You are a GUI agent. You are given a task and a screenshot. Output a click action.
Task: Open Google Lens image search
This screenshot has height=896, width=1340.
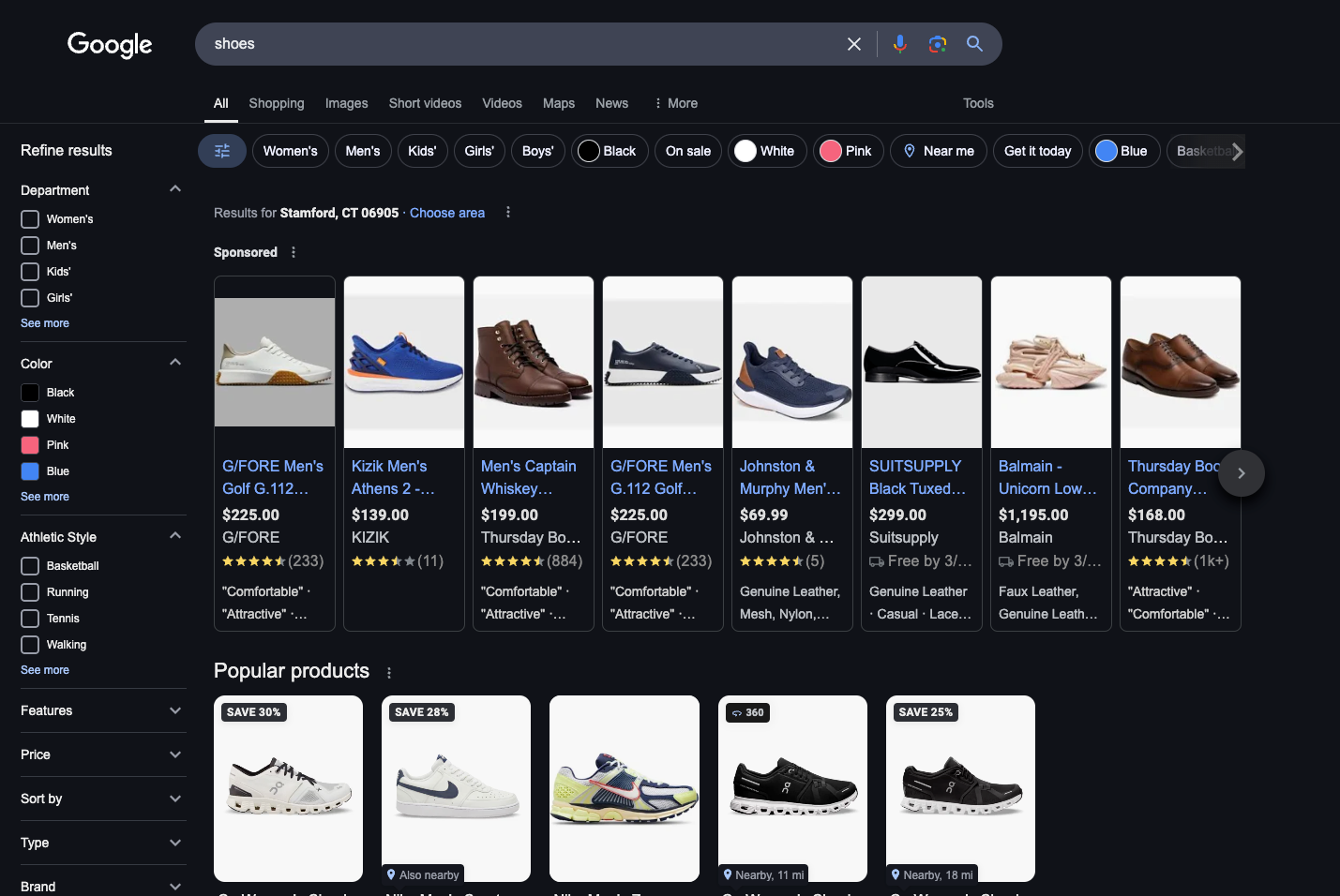point(937,44)
